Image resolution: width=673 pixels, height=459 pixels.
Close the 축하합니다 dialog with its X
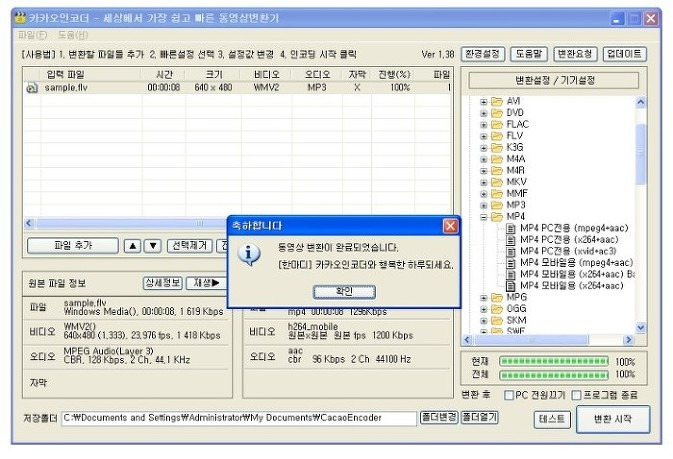[450, 226]
